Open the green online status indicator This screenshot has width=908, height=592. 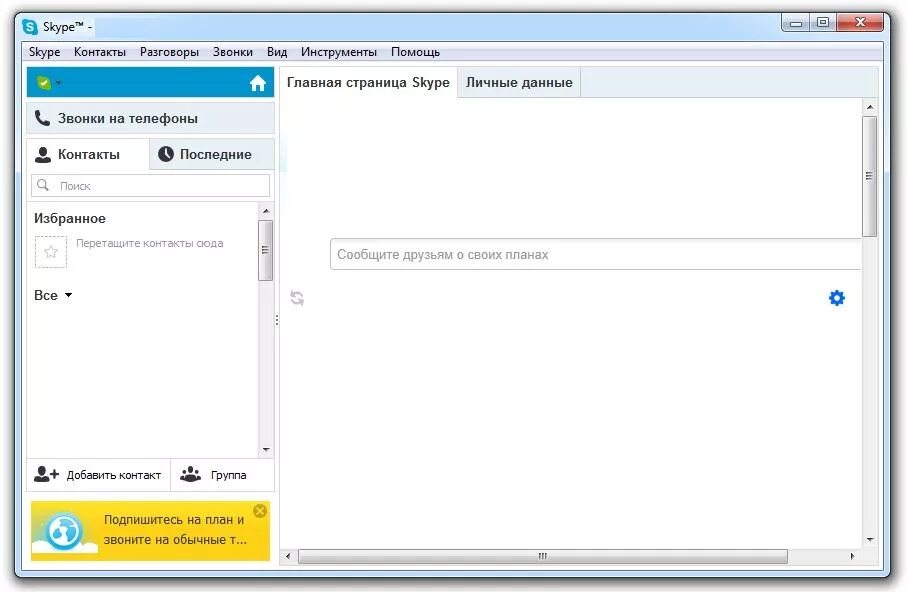point(43,83)
